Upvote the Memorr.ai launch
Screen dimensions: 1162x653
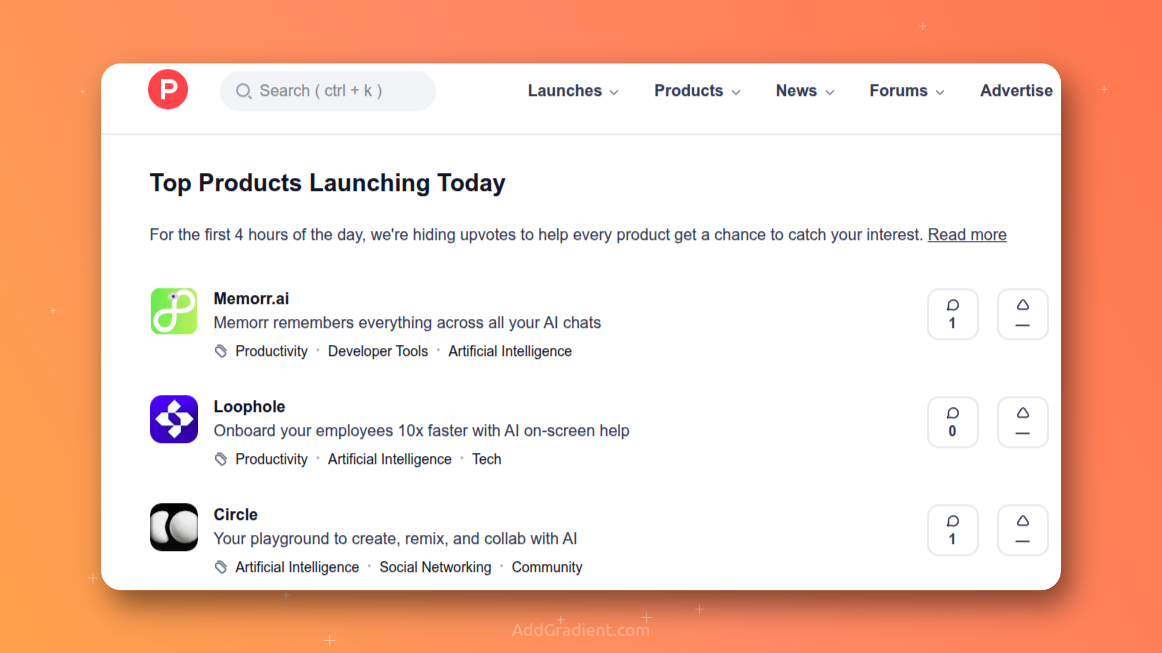pyautogui.click(x=1022, y=313)
